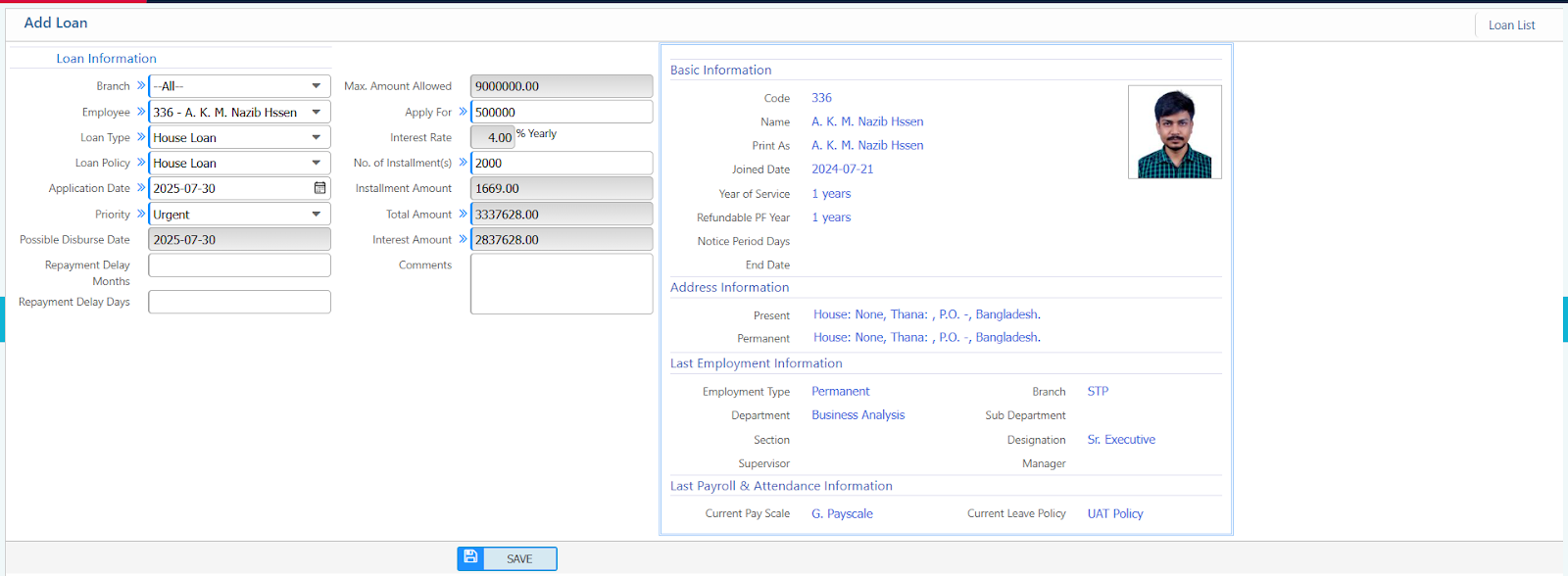Click the floppy disk save icon

[470, 557]
